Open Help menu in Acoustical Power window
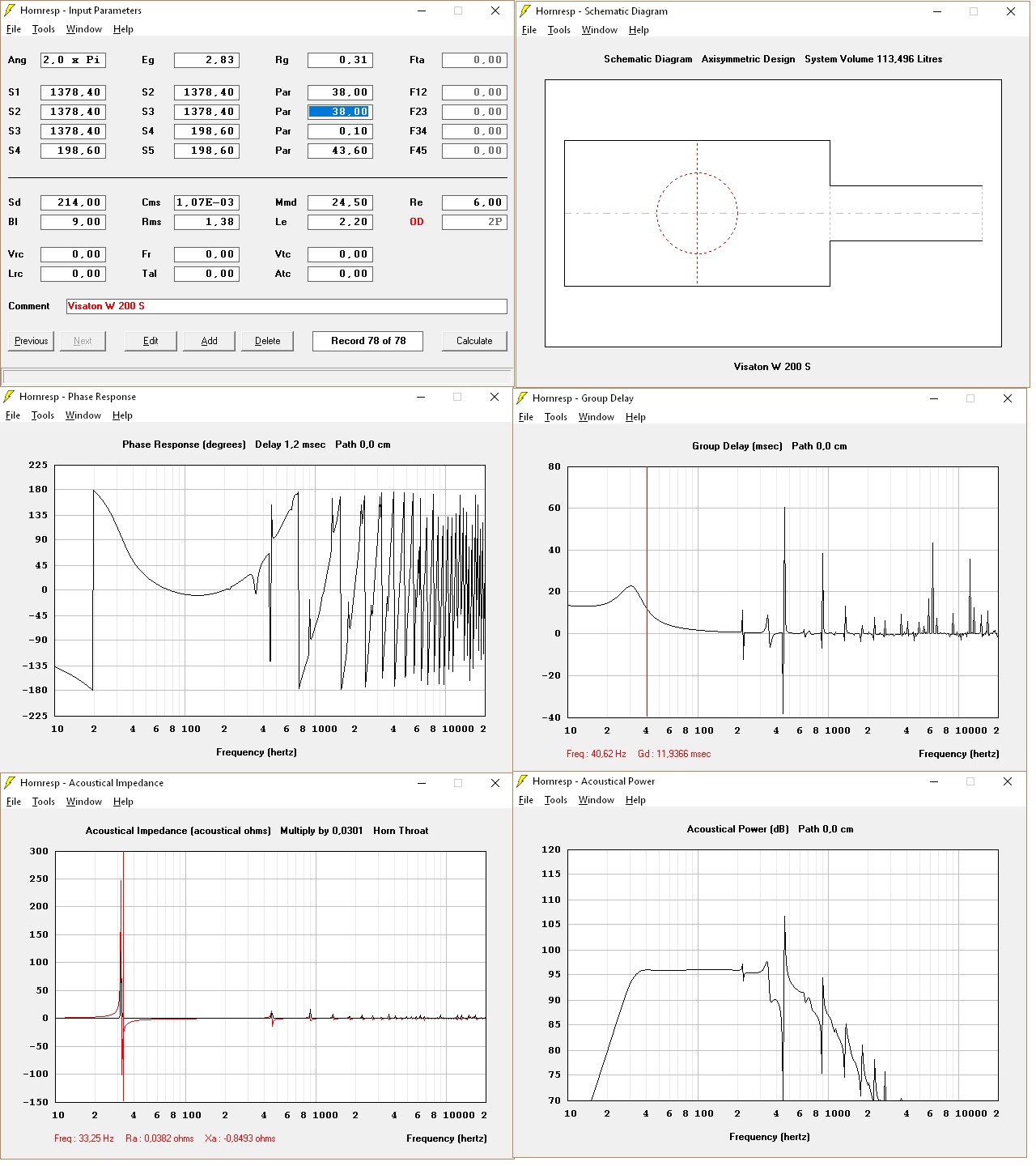This screenshot has width=1036, height=1166. click(x=635, y=800)
